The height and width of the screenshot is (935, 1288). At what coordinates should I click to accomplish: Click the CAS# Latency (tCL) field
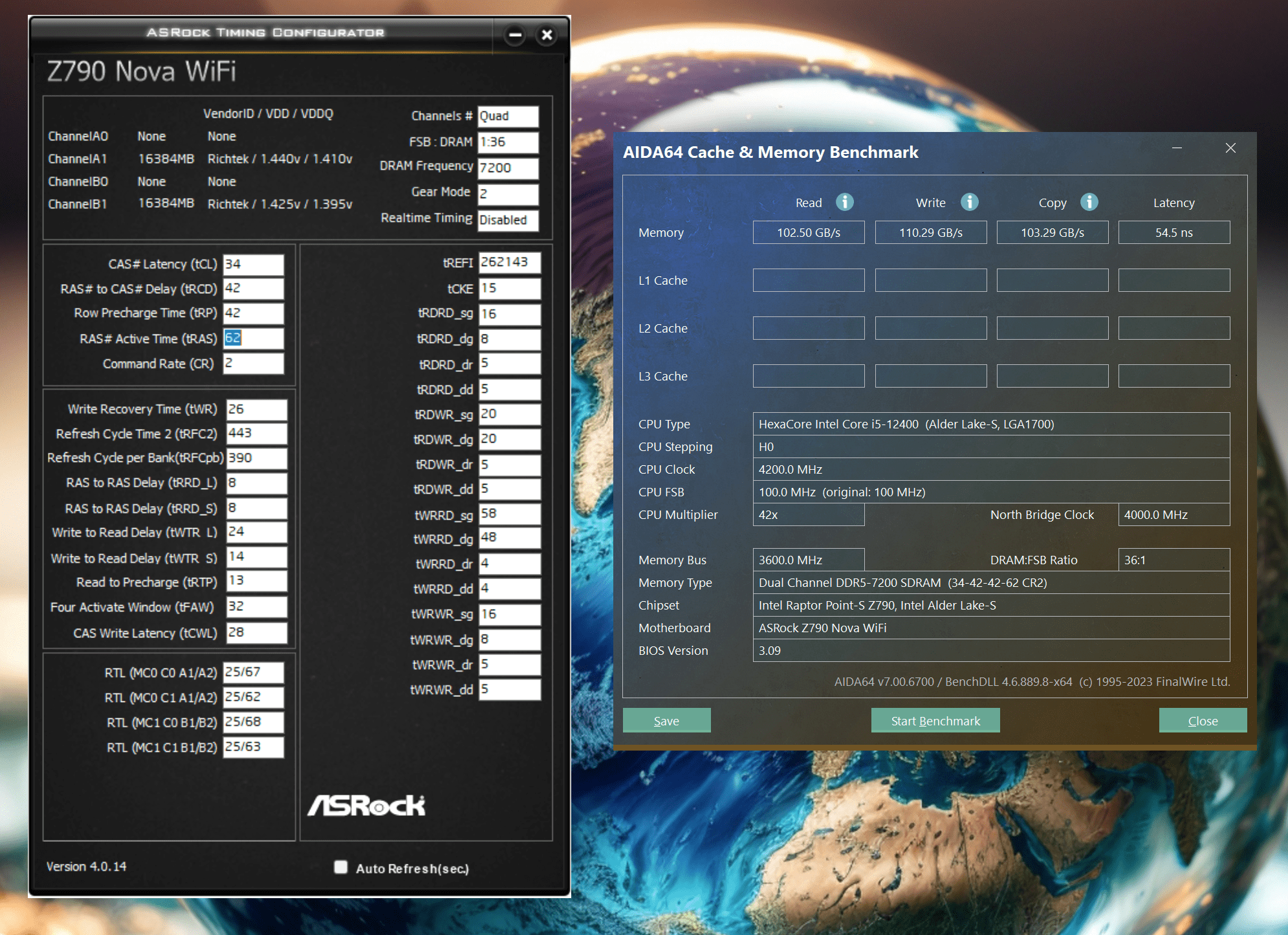pyautogui.click(x=253, y=265)
